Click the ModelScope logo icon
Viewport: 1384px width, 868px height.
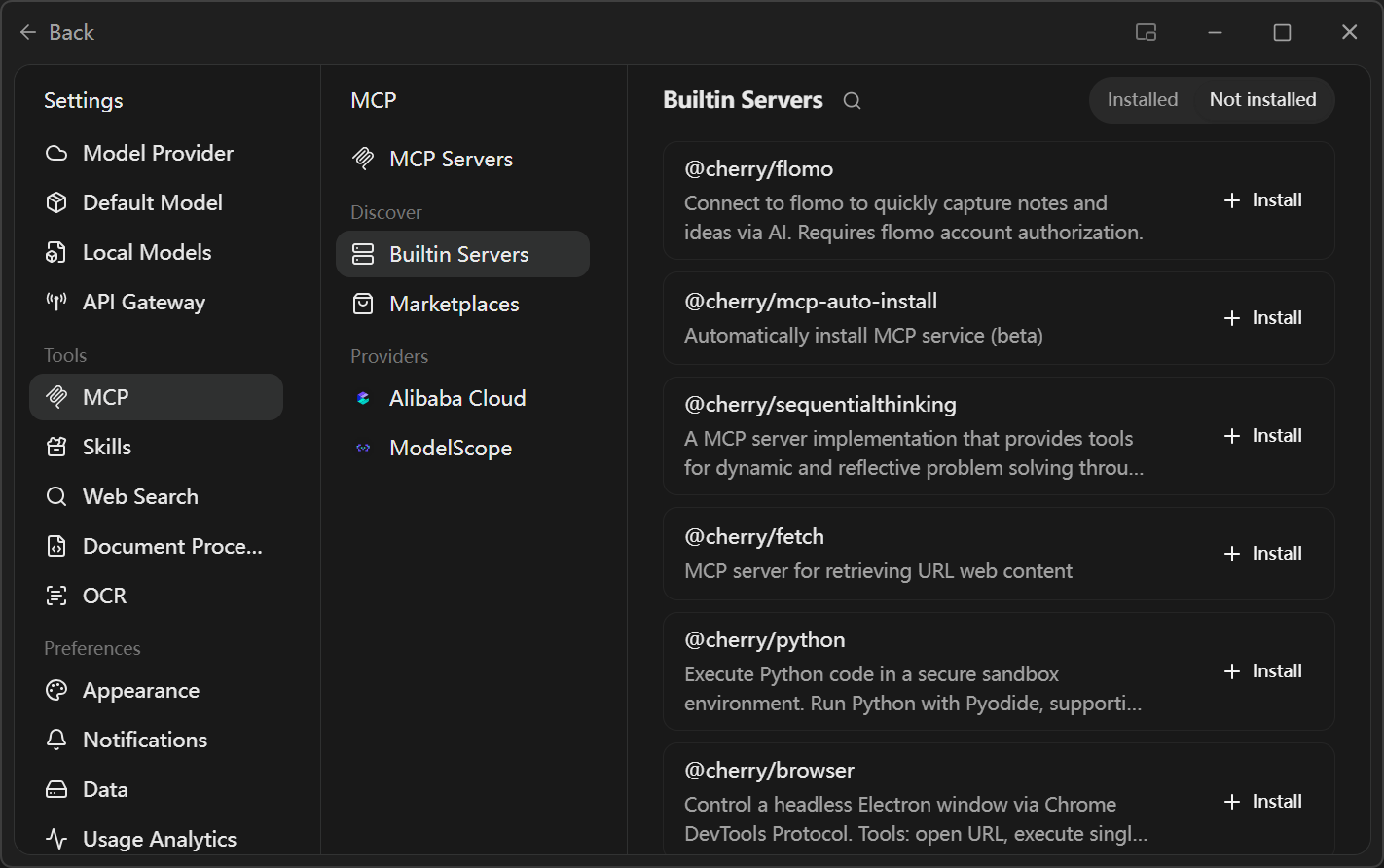click(363, 448)
